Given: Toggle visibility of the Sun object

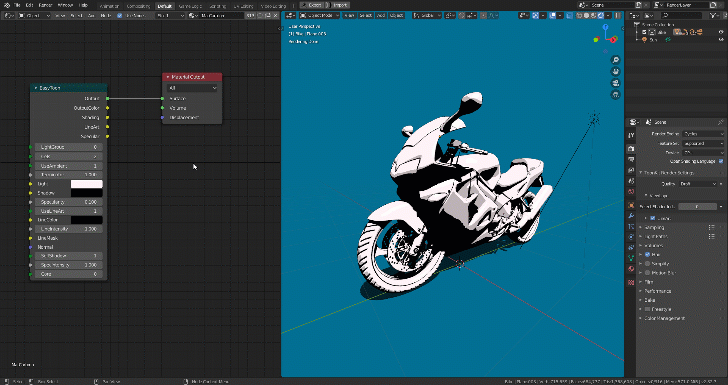Looking at the screenshot, I should (721, 39).
